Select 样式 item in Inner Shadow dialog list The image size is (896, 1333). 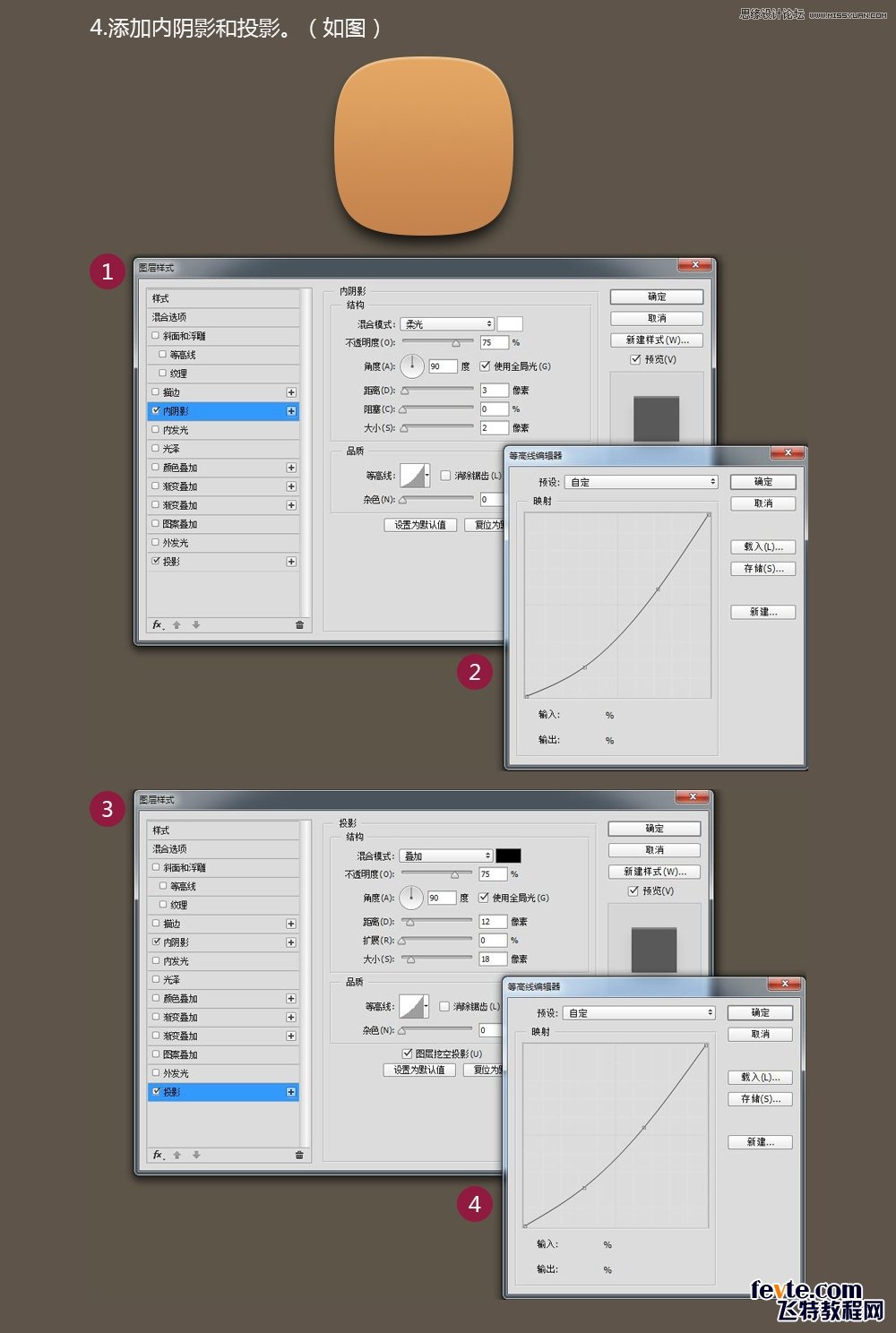223,298
